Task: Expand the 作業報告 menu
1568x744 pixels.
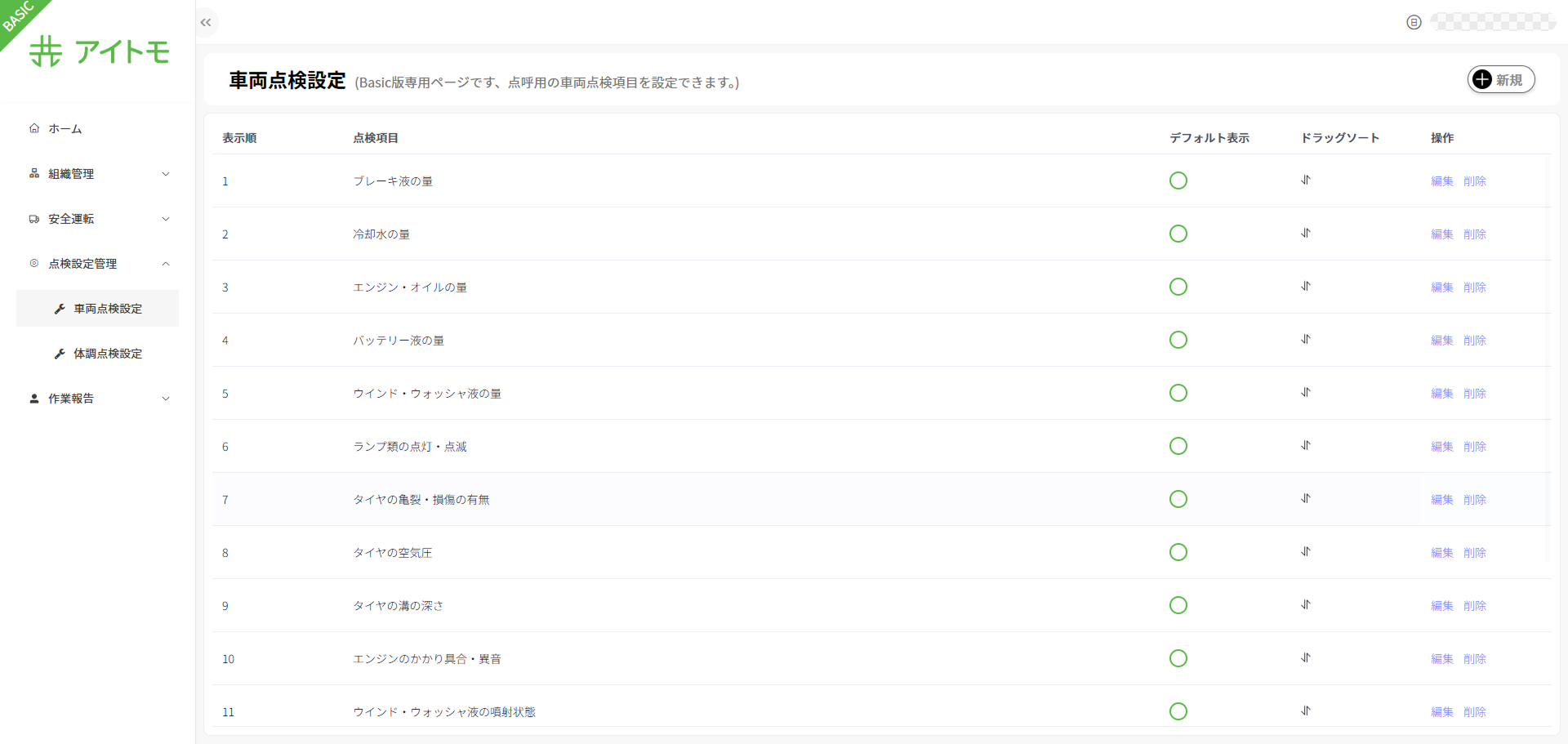Action: (x=98, y=399)
